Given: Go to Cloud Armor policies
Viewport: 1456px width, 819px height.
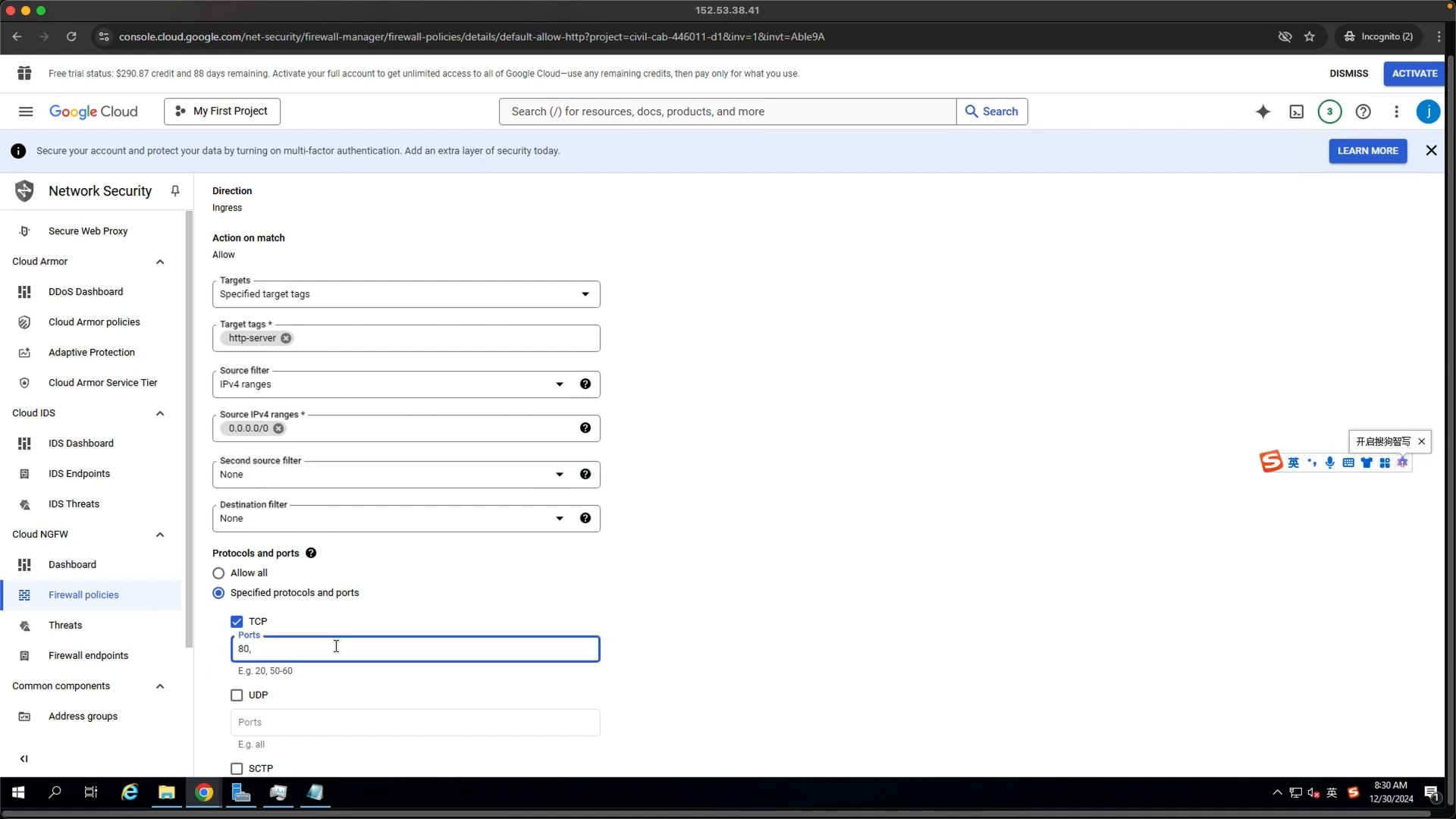Looking at the screenshot, I should click(x=94, y=322).
